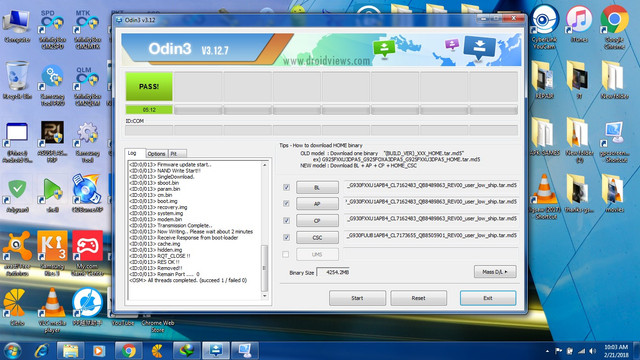
Task: Switch to the Log tab
Action: 135,153
